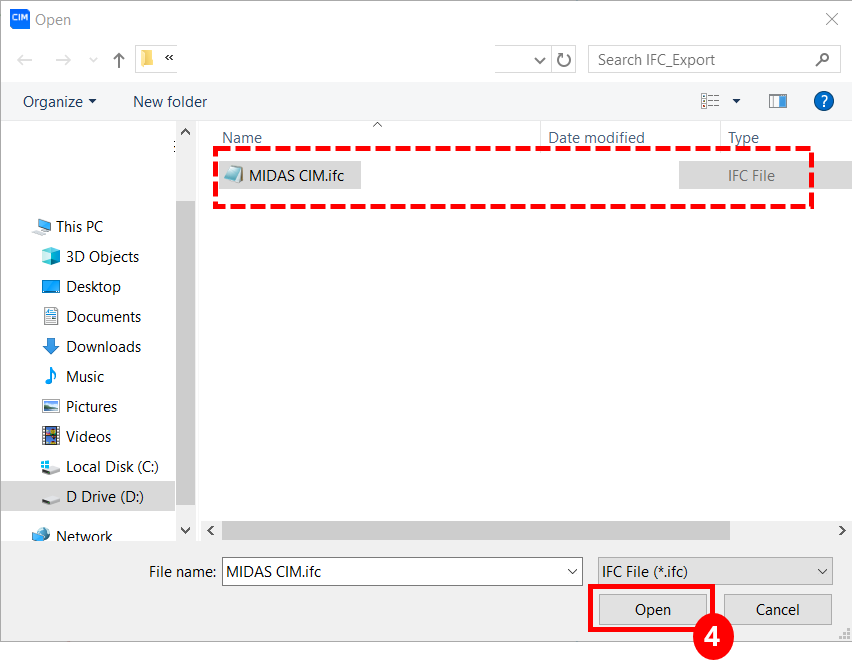Toggle the preview pane
This screenshot has width=852, height=664.
[x=778, y=101]
